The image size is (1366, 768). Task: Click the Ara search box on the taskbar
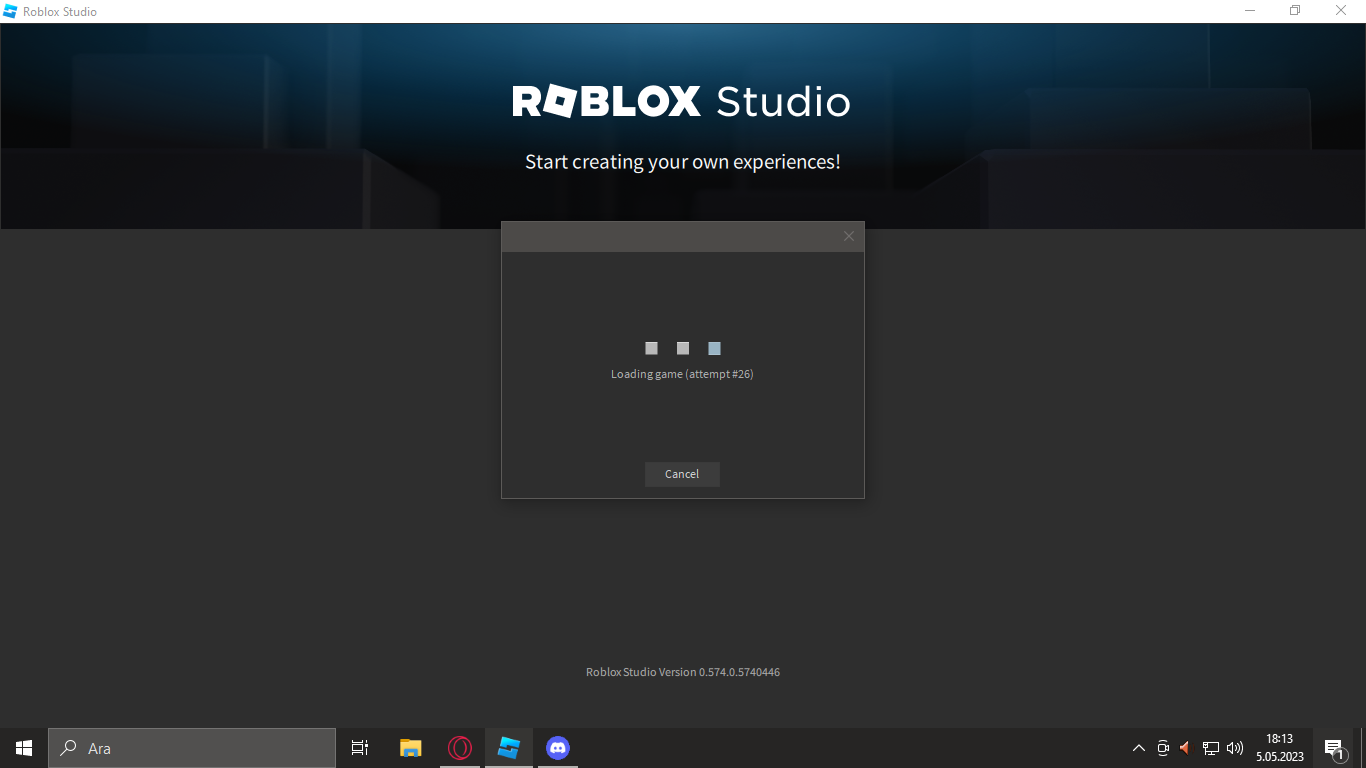(192, 748)
